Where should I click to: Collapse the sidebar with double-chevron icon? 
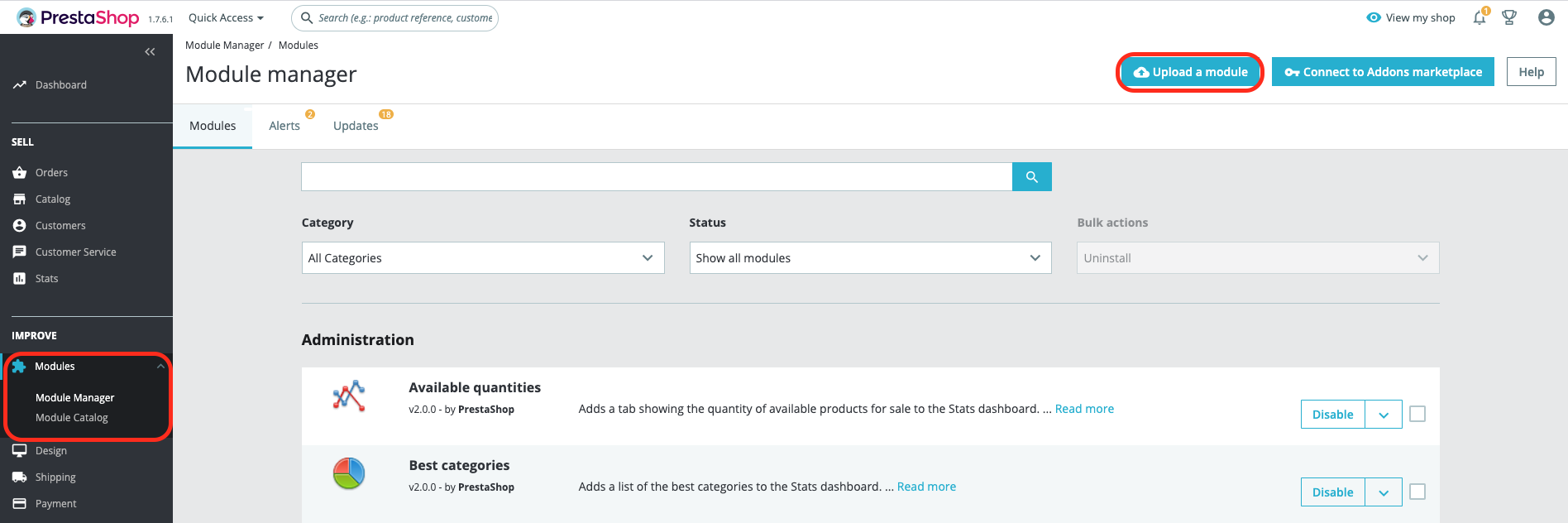click(150, 52)
